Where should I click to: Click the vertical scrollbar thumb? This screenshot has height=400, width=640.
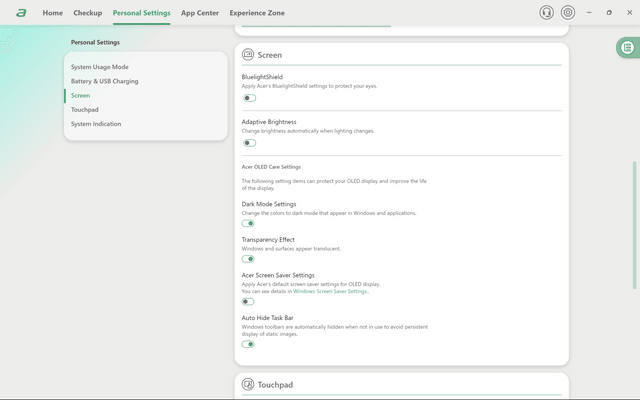(635, 225)
